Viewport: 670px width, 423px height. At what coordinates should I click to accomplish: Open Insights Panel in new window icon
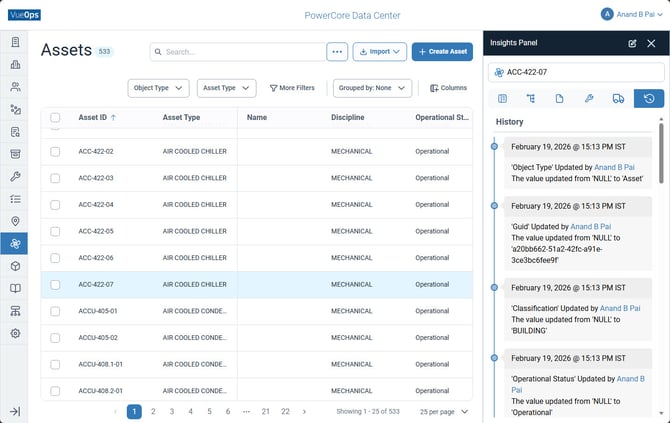tap(632, 43)
